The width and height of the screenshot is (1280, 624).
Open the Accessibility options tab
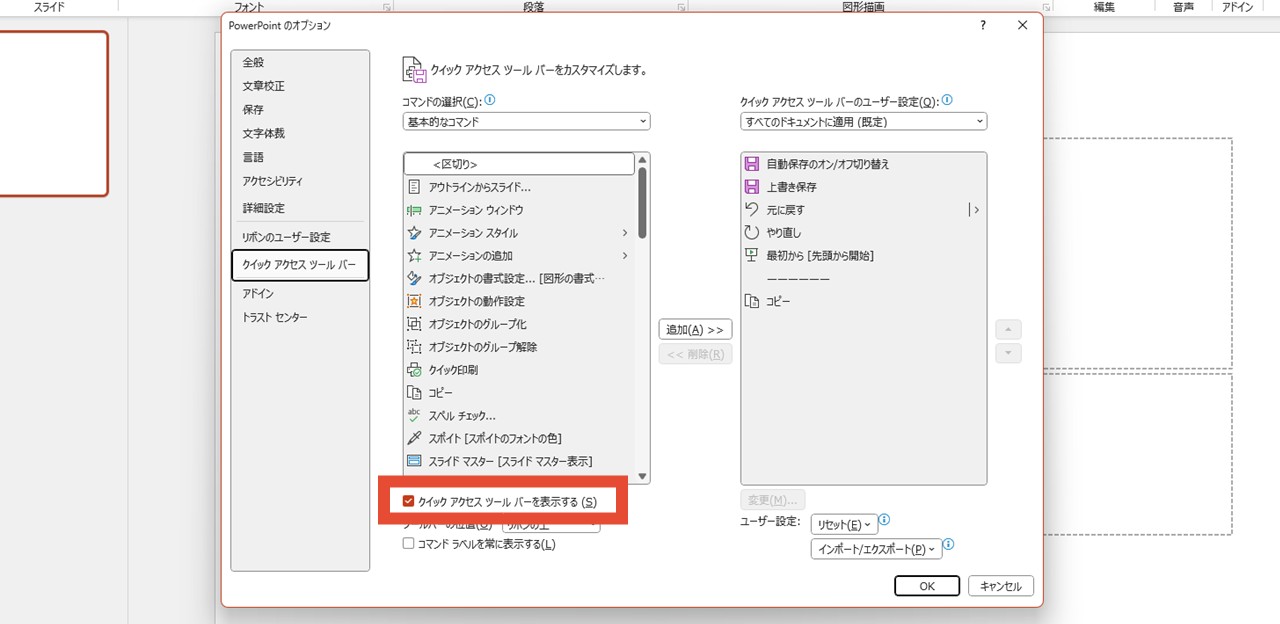[300, 181]
